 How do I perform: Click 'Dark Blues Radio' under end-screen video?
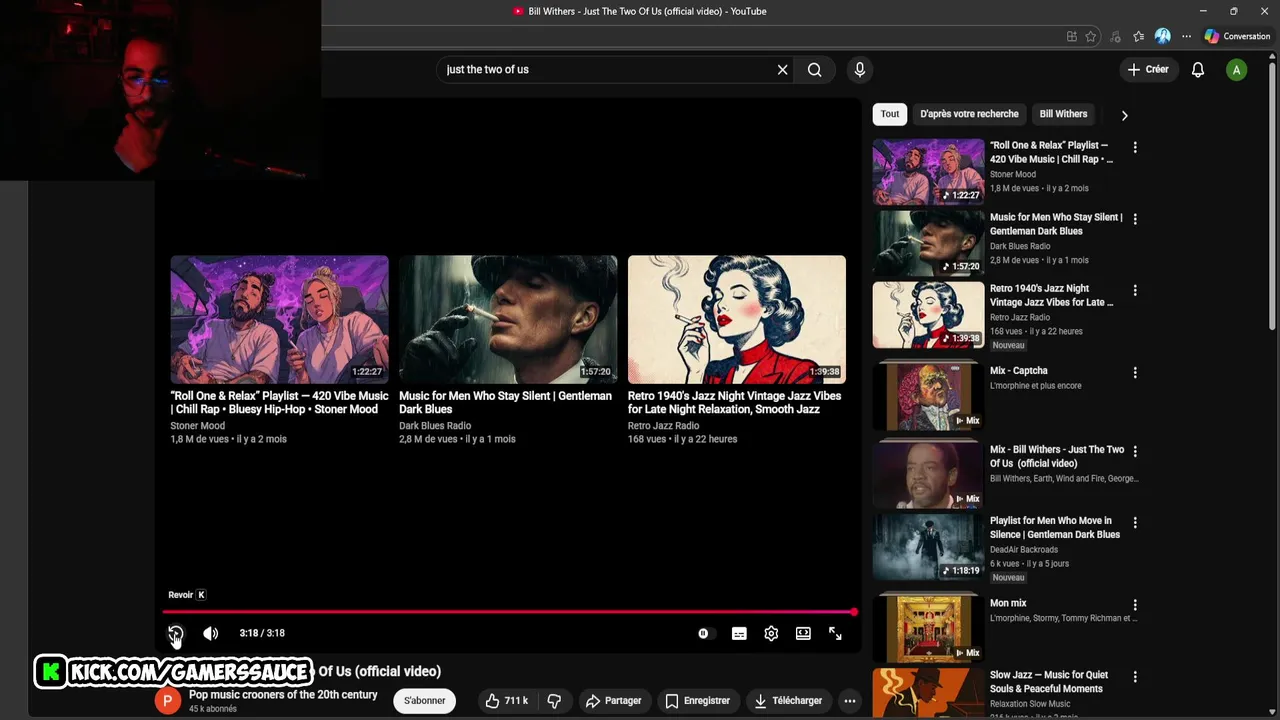click(435, 426)
